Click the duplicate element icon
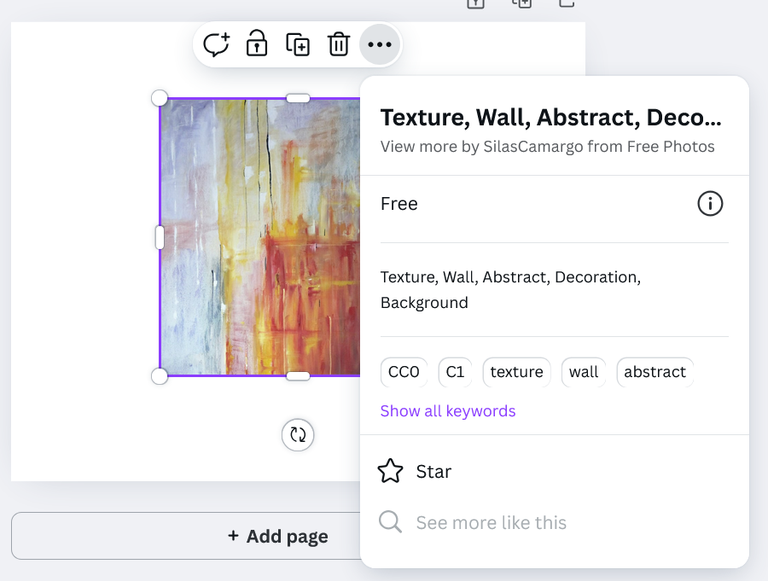 (298, 45)
